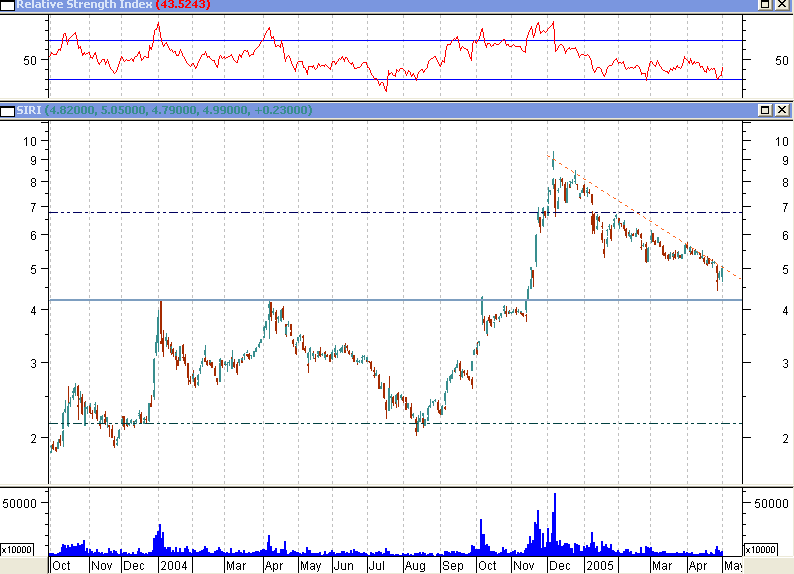794x574 pixels.
Task: Click the Relative Strength Index title text
Action: click(x=85, y=5)
